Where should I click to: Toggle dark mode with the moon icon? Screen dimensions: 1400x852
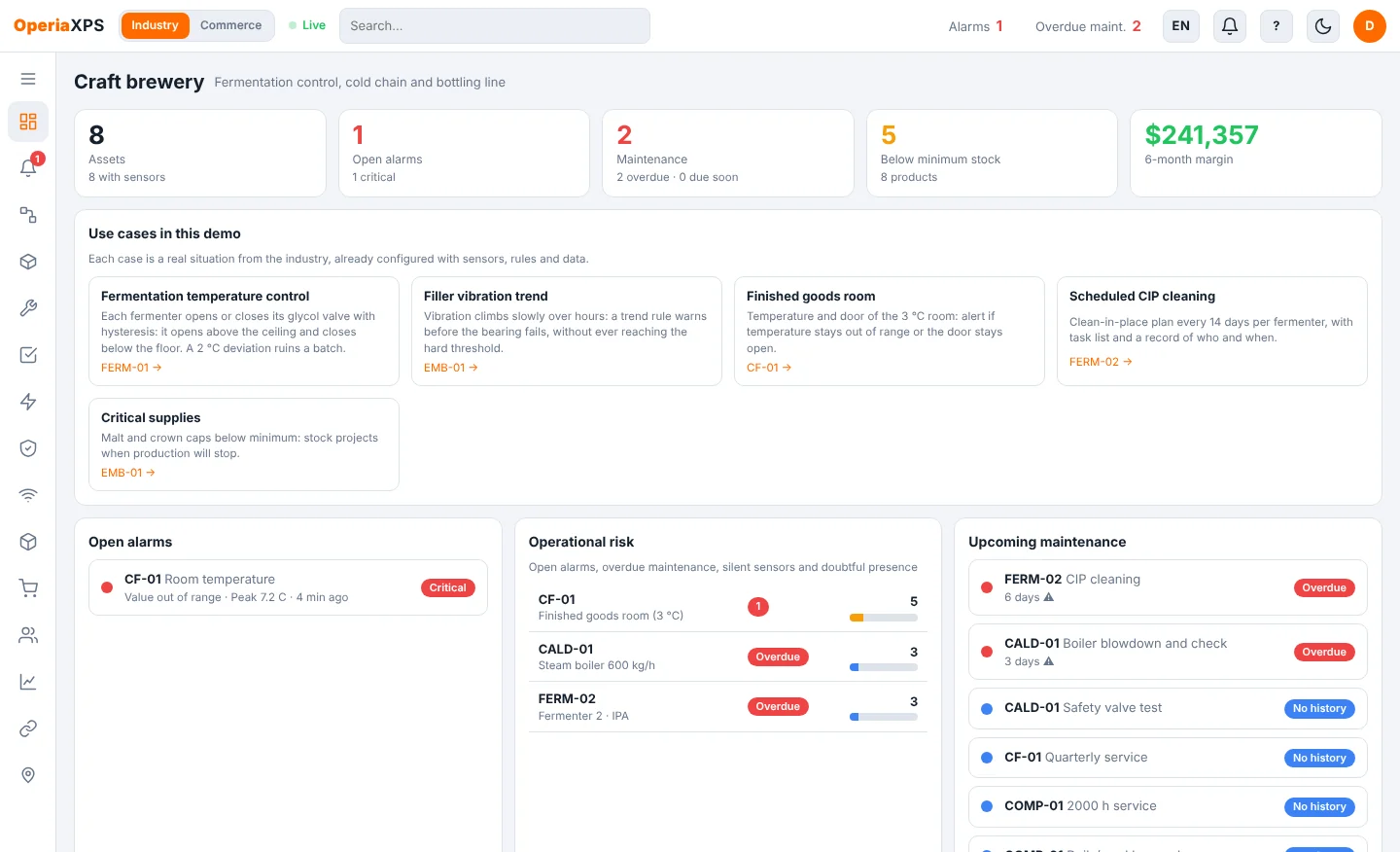click(x=1323, y=26)
